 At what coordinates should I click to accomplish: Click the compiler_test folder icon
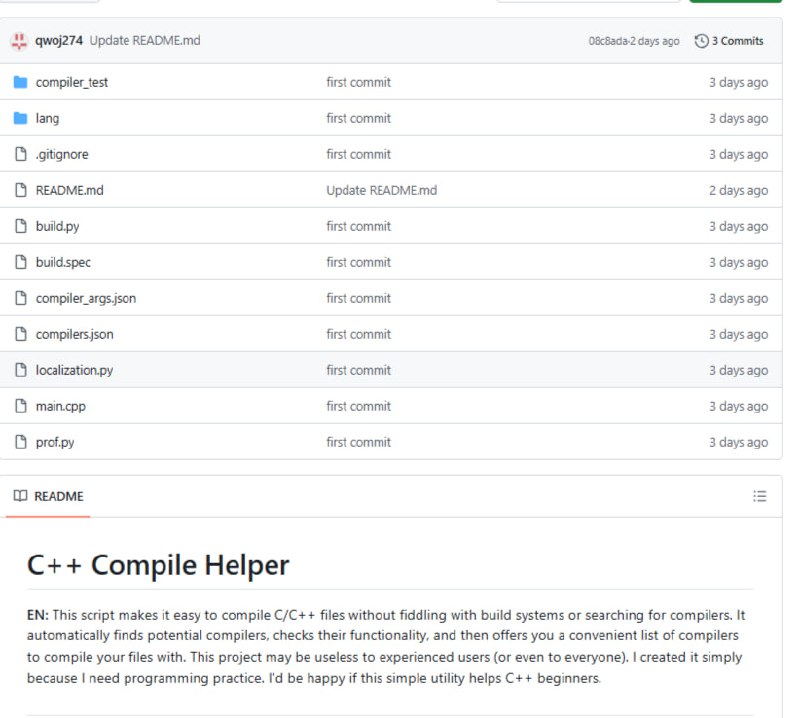(19, 82)
